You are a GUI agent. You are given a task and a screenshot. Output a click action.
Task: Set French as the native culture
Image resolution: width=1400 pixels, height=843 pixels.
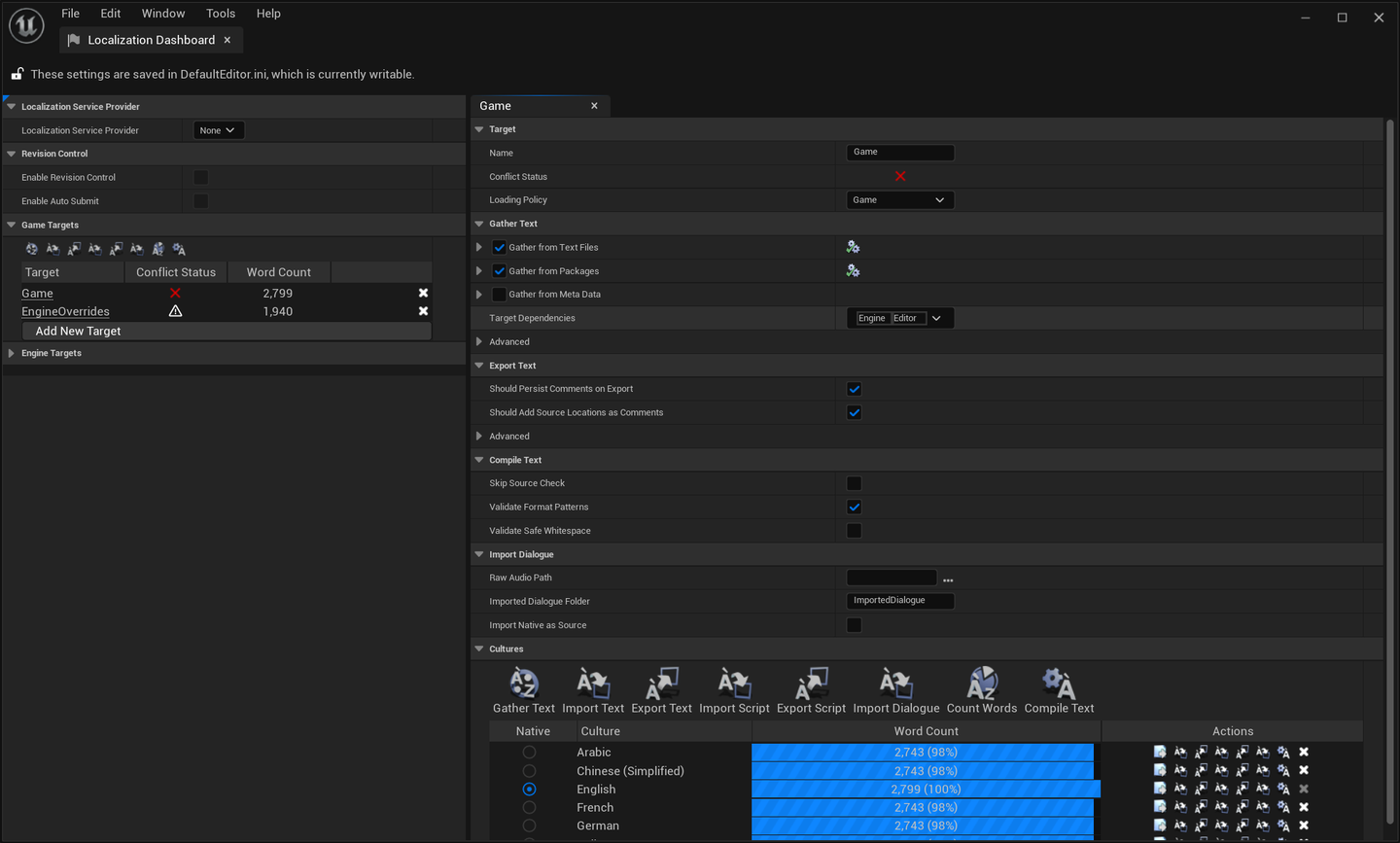[529, 807]
